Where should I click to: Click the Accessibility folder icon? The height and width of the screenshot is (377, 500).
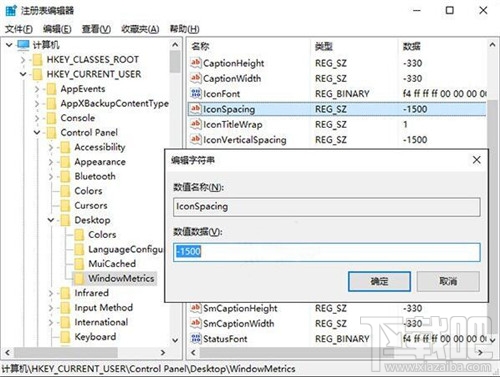[65, 147]
